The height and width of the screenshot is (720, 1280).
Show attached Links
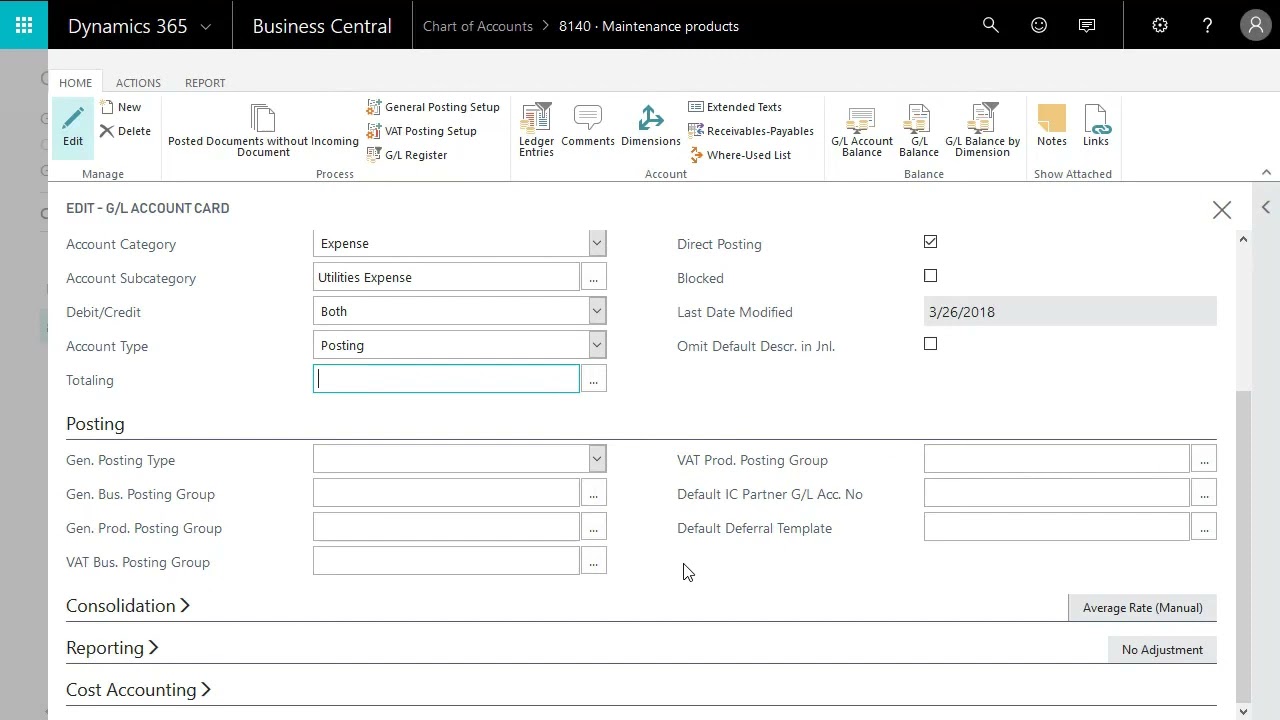(1096, 127)
